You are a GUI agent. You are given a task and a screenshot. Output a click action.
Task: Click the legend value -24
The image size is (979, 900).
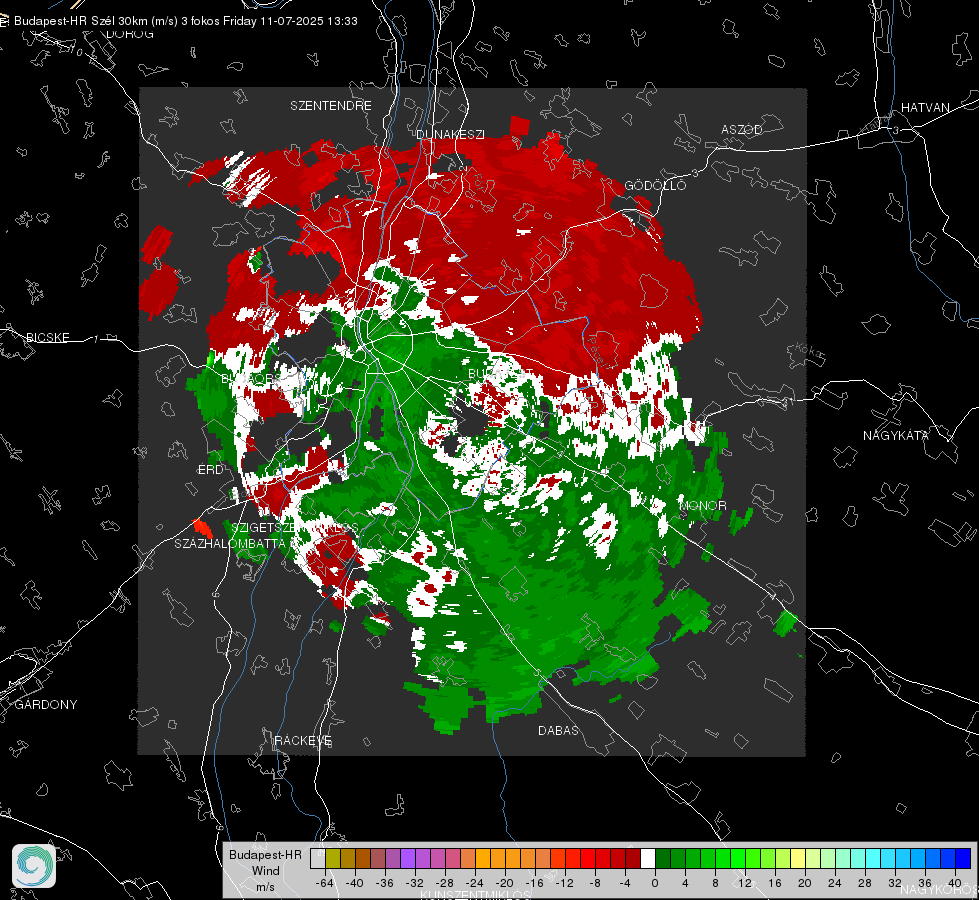pos(475,883)
